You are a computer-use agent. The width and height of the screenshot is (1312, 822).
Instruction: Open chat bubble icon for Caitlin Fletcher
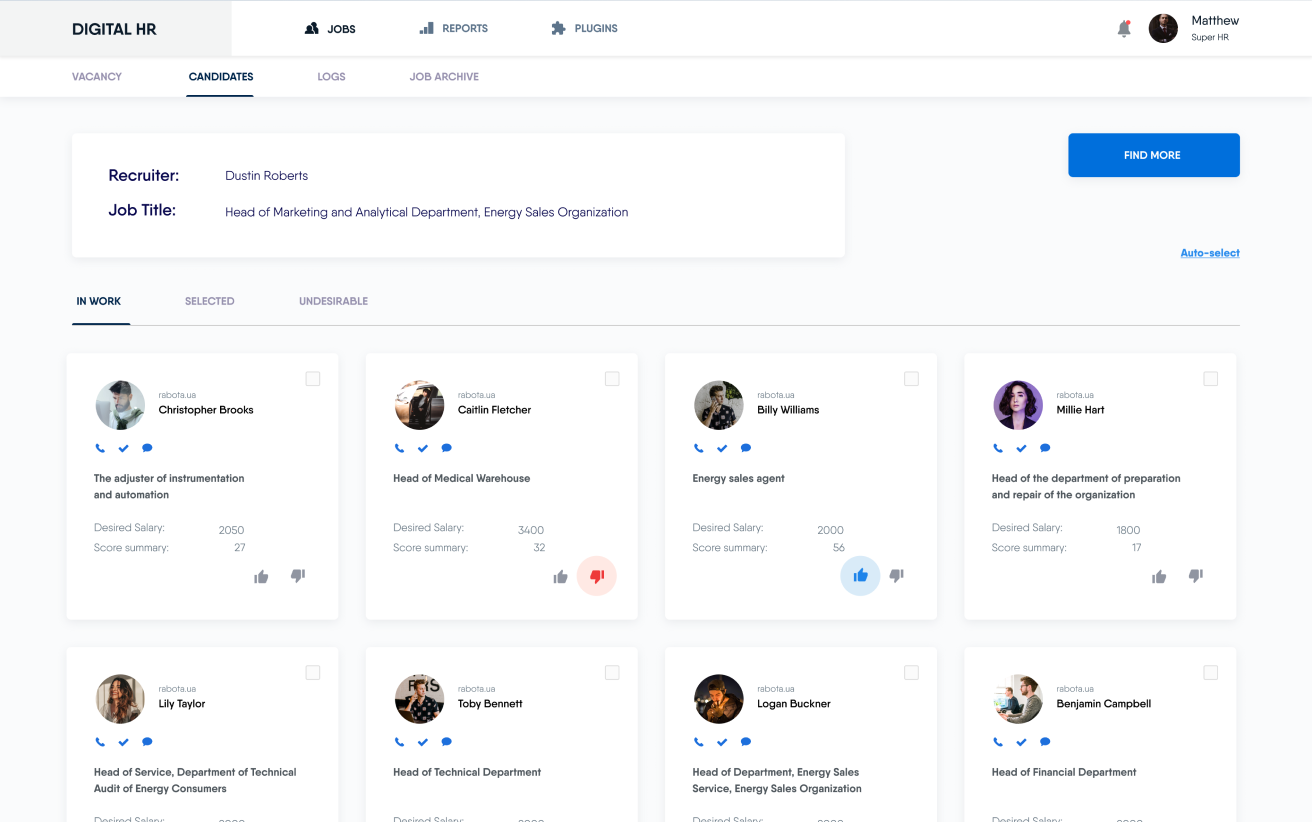click(x=446, y=448)
